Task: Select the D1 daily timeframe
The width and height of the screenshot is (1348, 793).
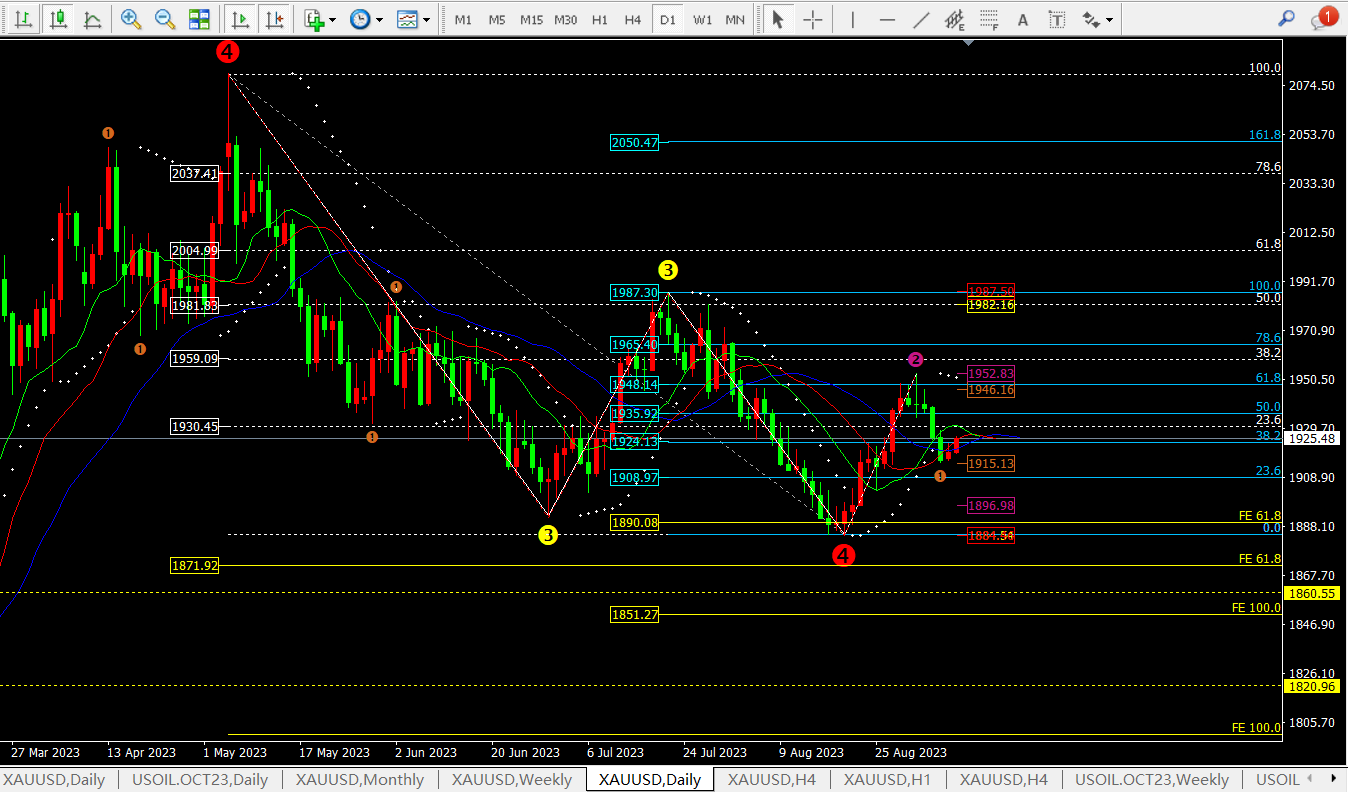Action: point(667,19)
